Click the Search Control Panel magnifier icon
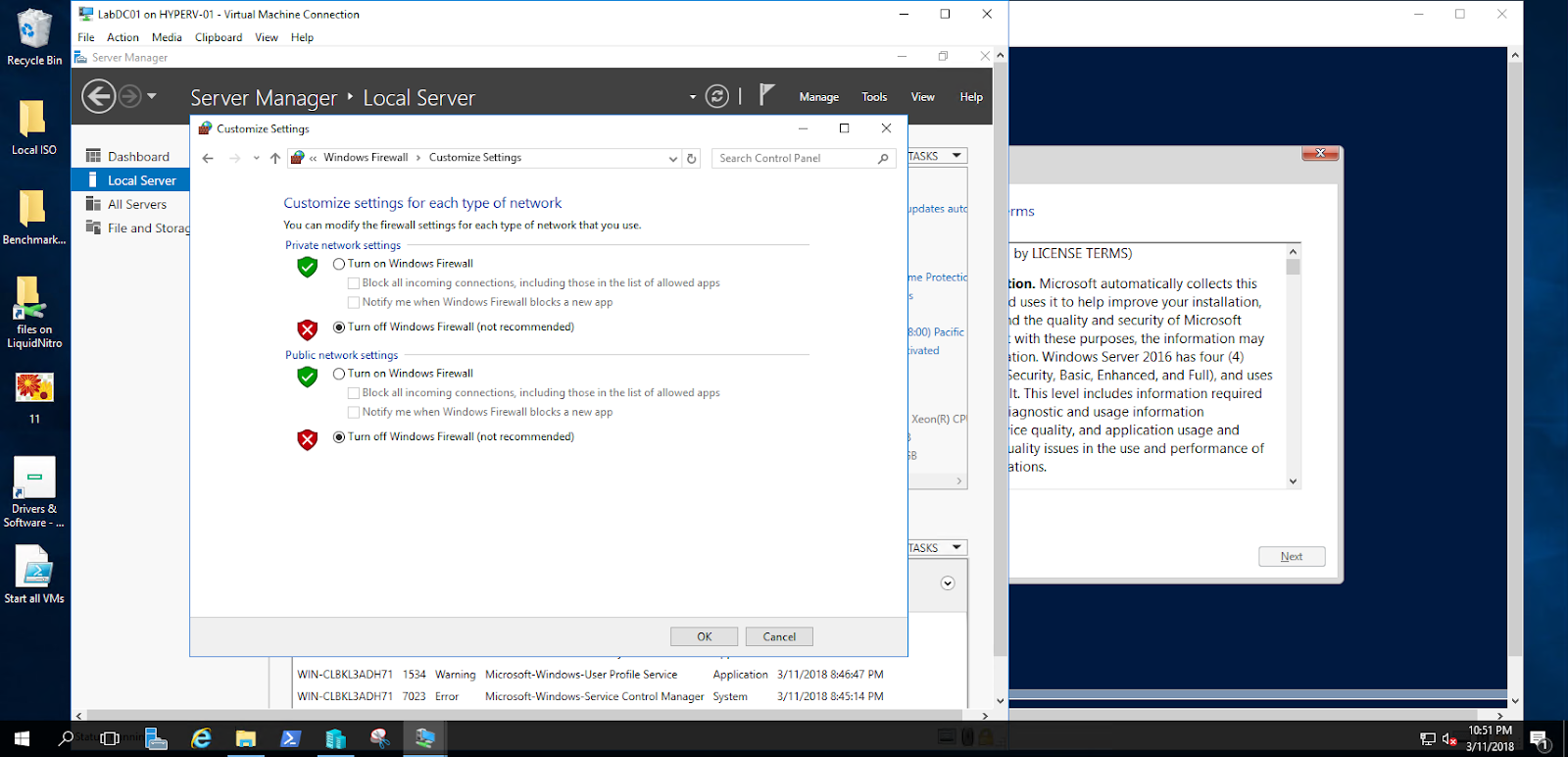1568x757 pixels. click(x=883, y=158)
